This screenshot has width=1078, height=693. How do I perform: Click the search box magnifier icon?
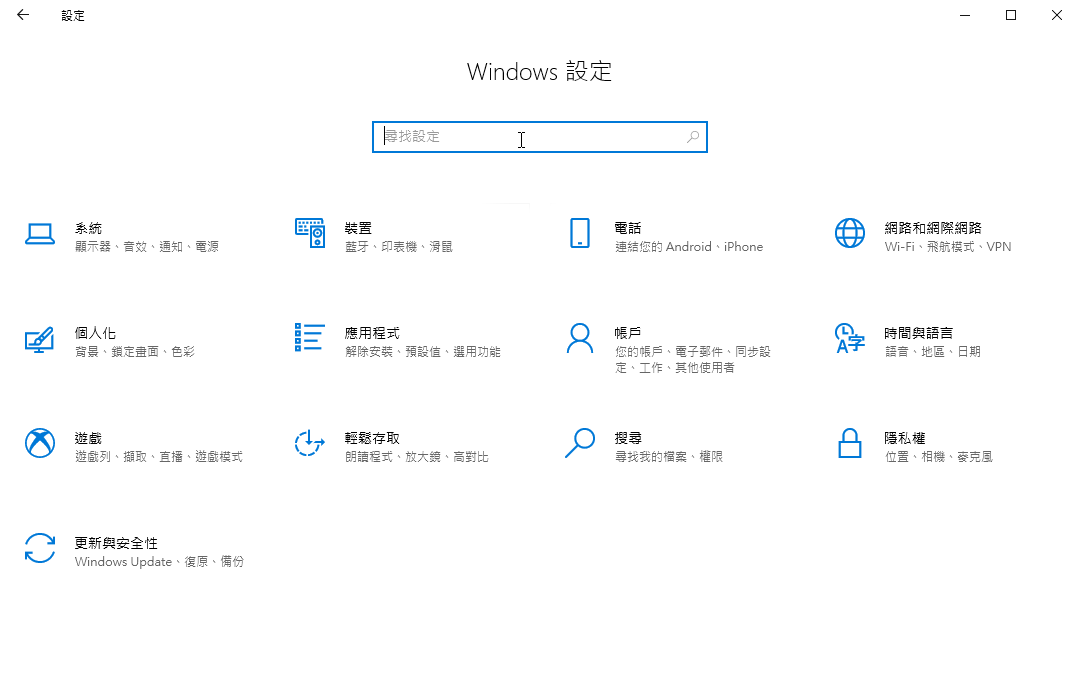click(x=693, y=137)
